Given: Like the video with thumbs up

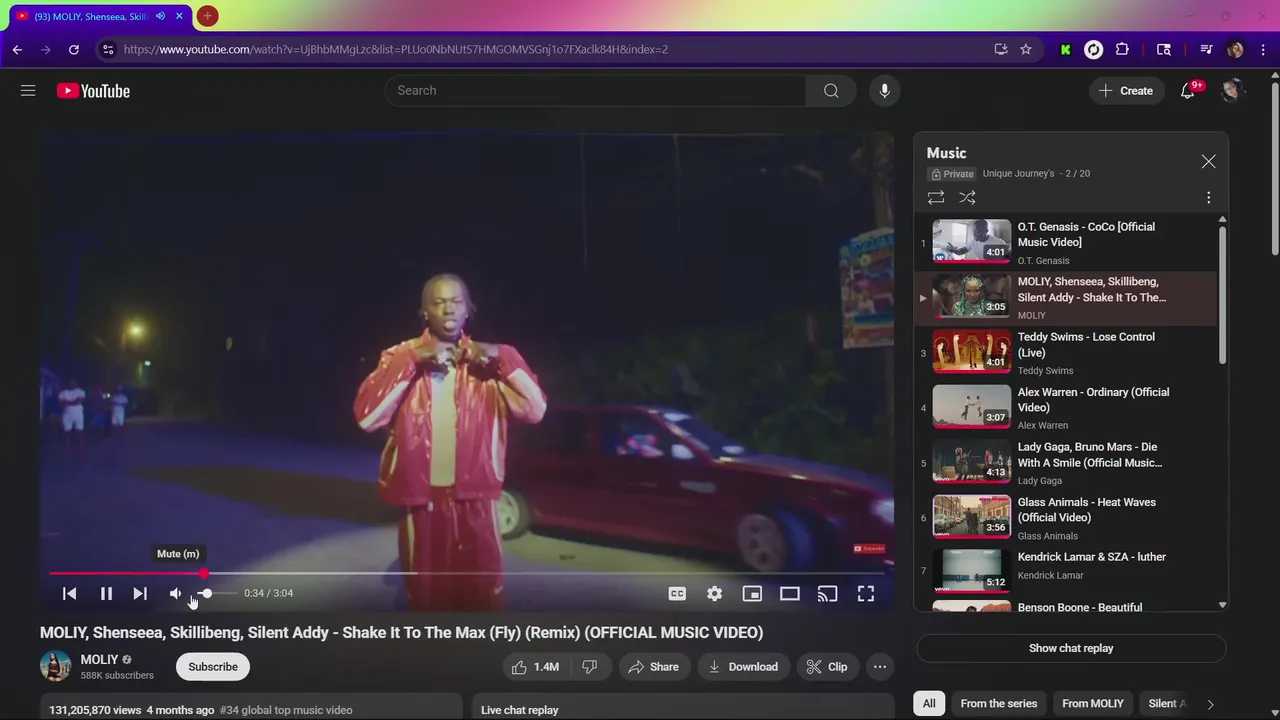Looking at the screenshot, I should point(535,667).
